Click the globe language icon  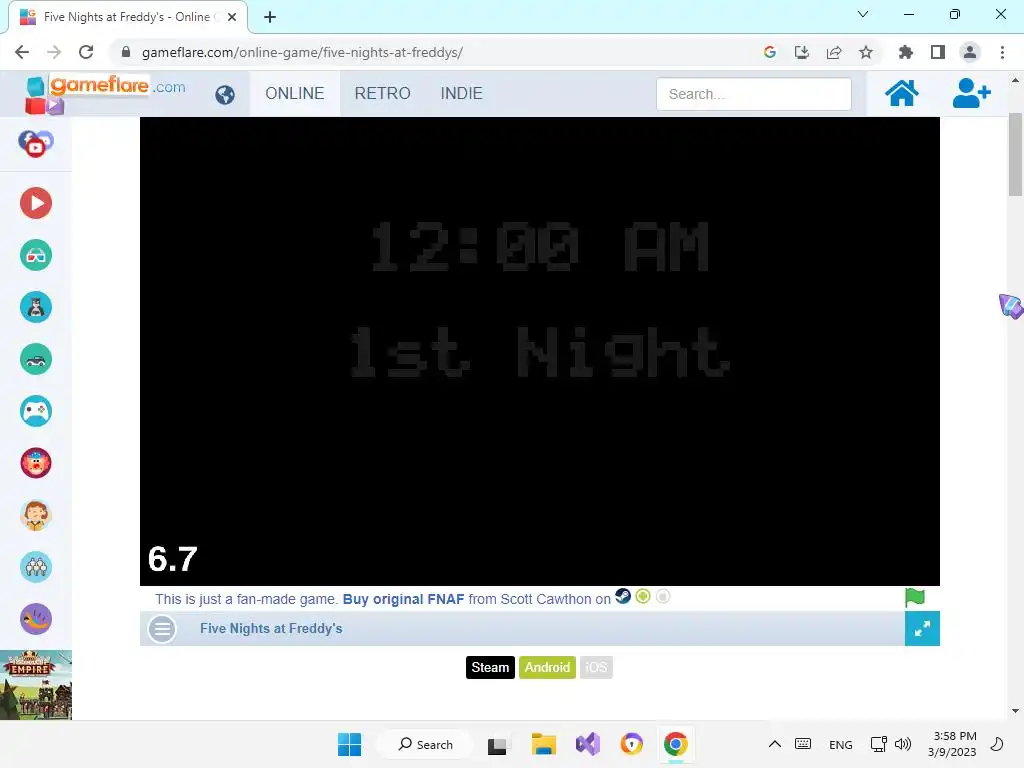pyautogui.click(x=225, y=95)
